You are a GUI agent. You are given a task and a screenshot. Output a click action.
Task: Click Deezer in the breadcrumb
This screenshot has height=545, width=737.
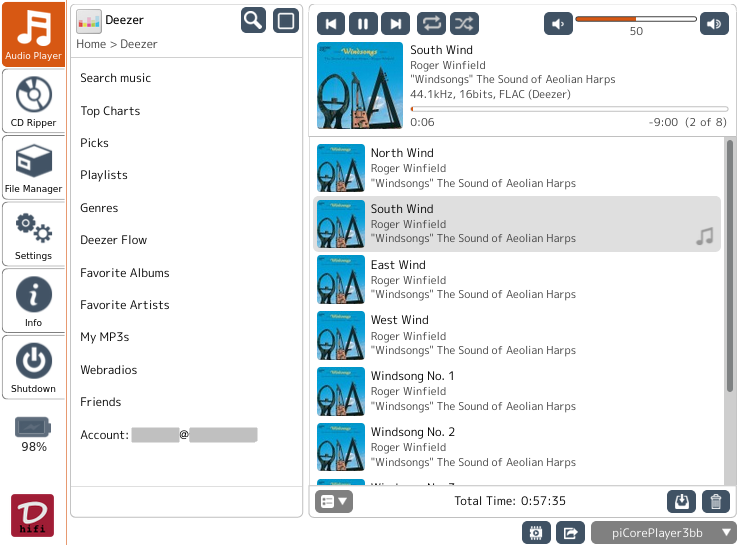[x=139, y=44]
